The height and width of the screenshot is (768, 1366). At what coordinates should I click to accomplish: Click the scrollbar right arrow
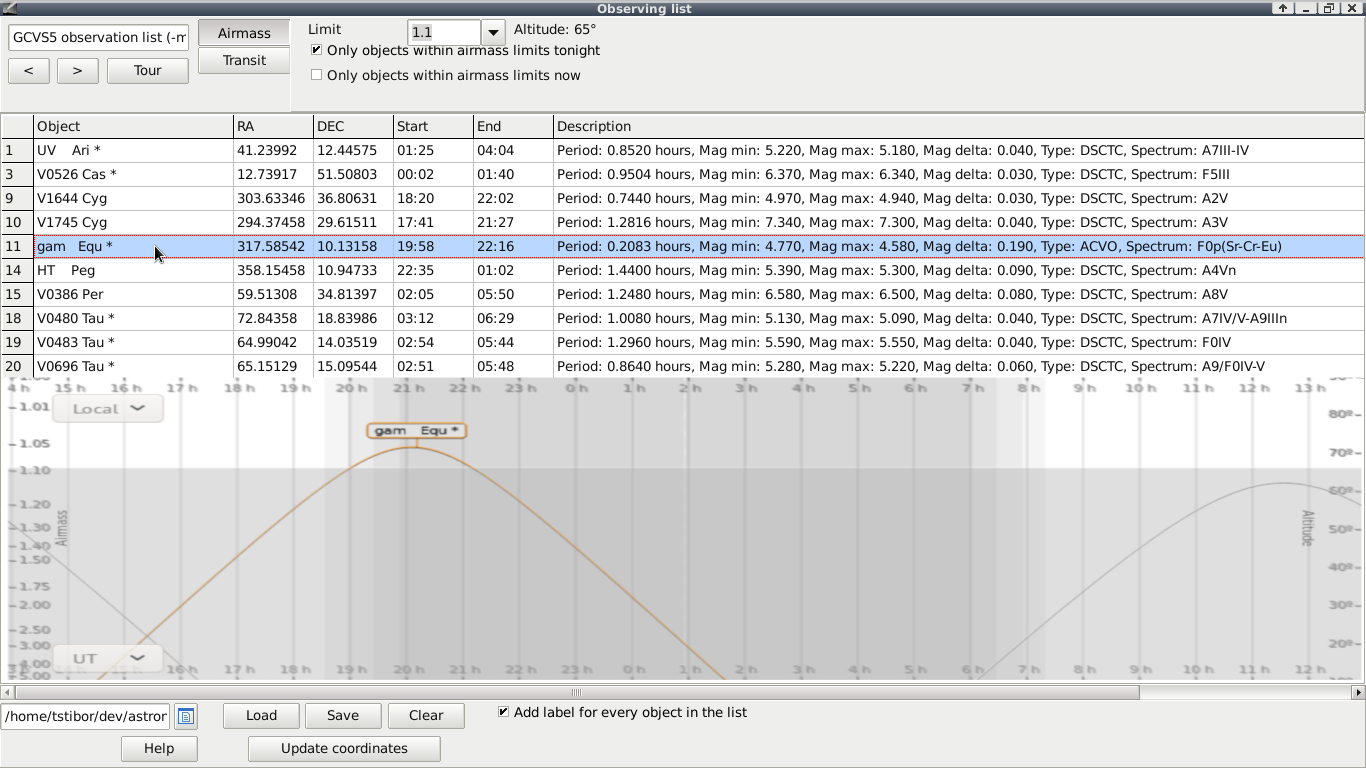1357,692
